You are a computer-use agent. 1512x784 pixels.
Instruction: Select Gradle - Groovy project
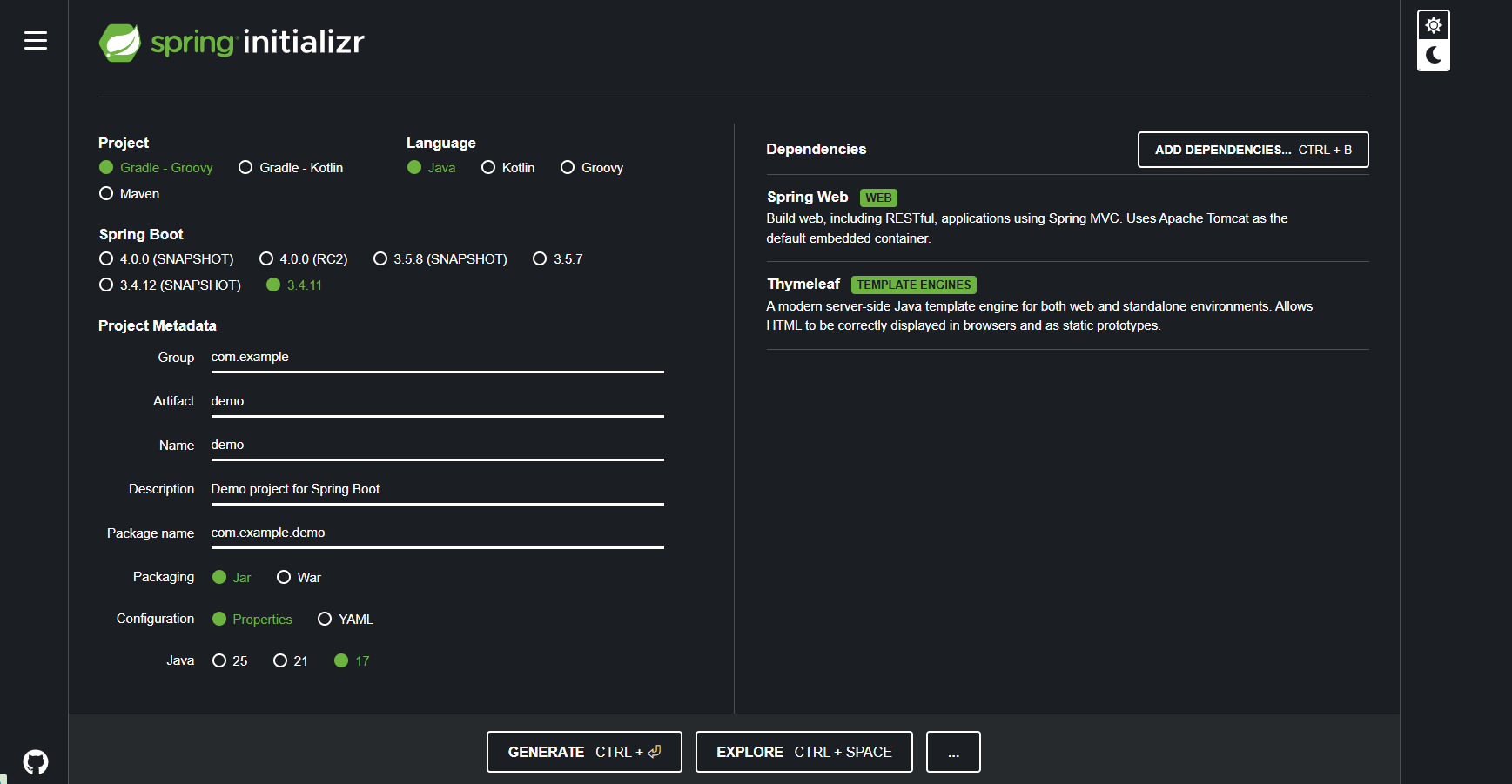(x=156, y=168)
